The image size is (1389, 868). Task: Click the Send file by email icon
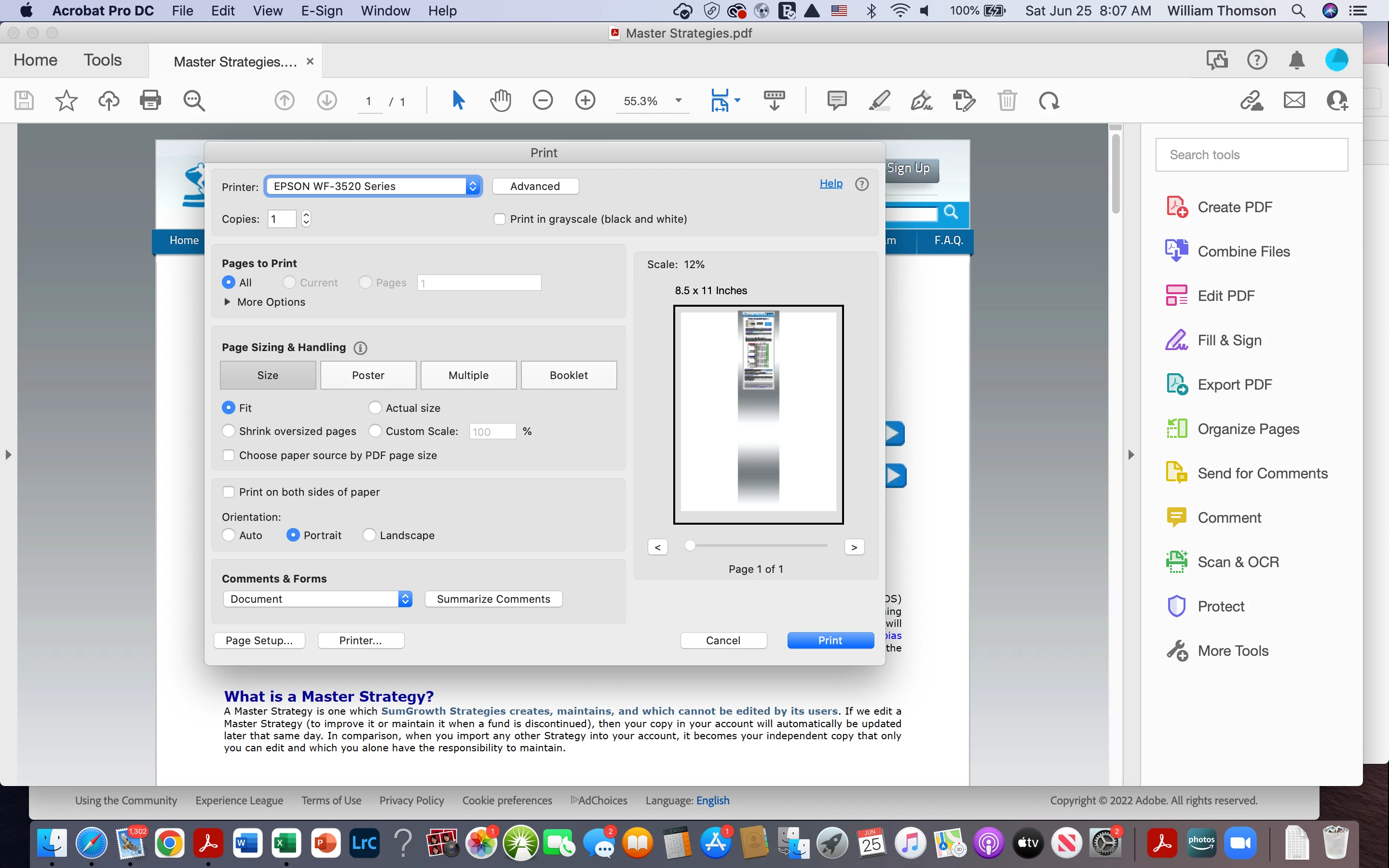(1294, 101)
